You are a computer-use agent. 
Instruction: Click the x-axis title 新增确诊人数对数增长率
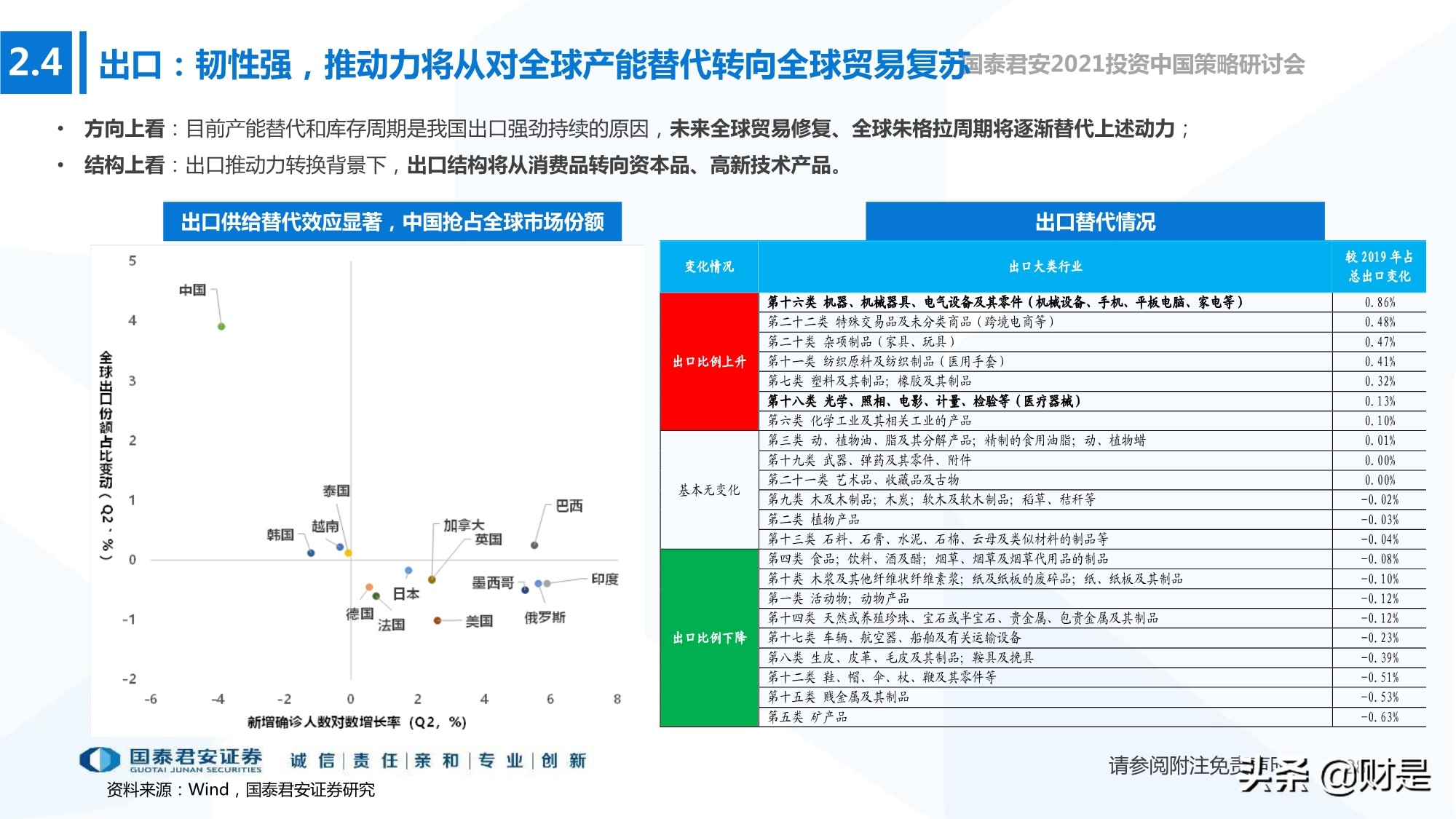[357, 722]
